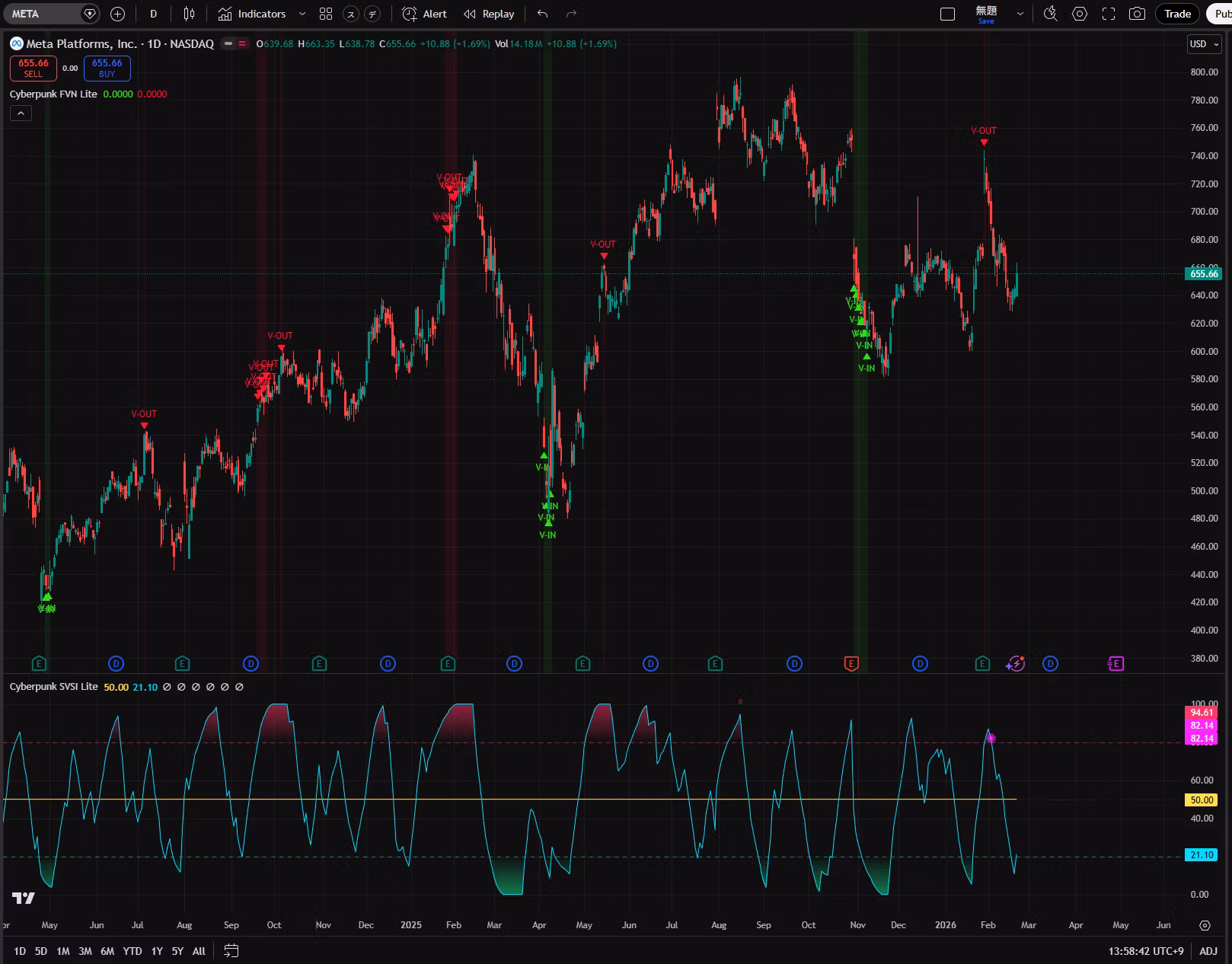This screenshot has height=964, width=1232.
Task: Open quick search lightning magnifier icon
Action: pos(1051,14)
